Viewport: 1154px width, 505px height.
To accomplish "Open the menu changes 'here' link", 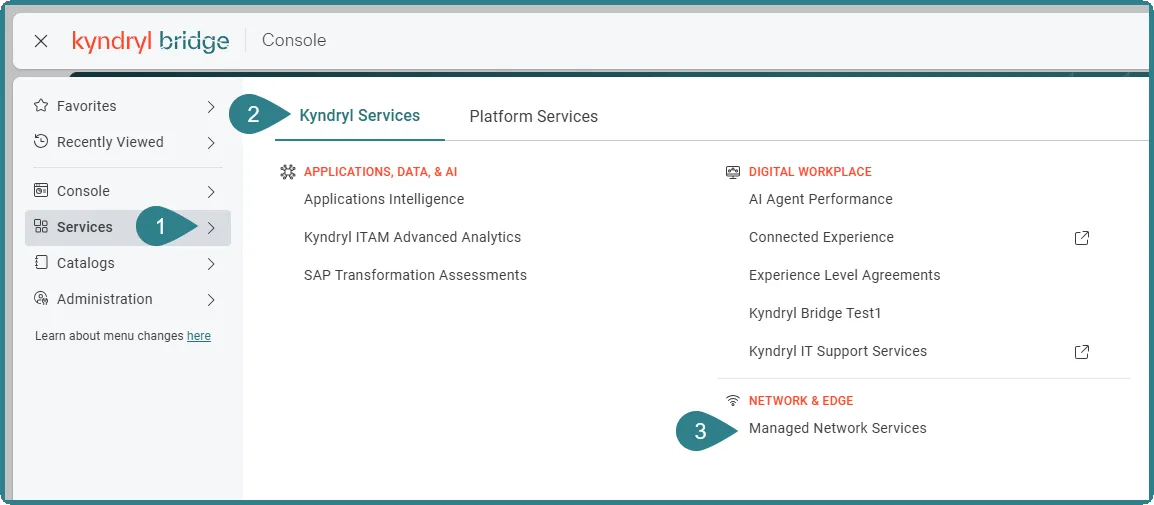I will pyautogui.click(x=199, y=336).
